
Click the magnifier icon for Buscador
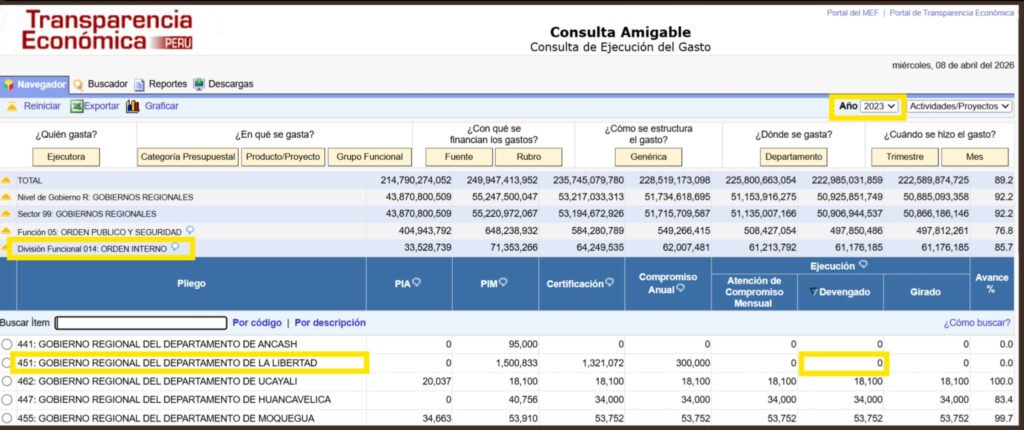tap(78, 85)
